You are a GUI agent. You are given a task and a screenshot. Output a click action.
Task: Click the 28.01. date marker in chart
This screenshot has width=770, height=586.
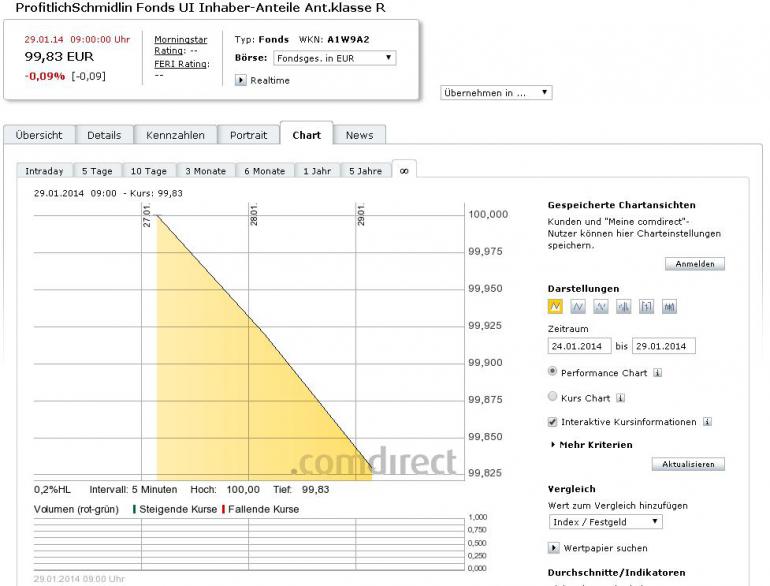[253, 215]
